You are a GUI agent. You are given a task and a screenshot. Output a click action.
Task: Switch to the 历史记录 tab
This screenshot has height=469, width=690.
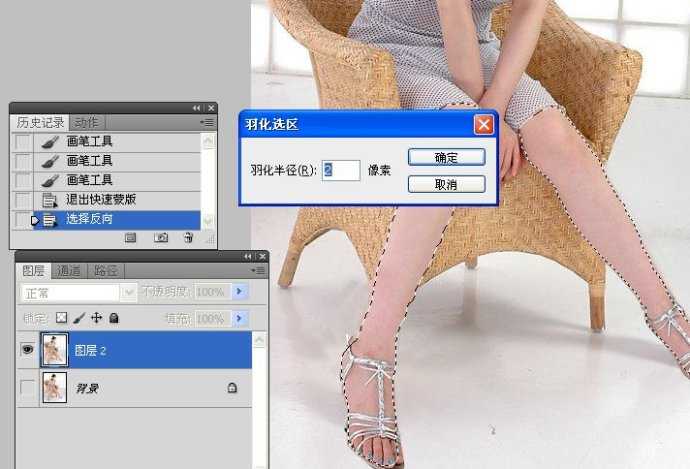coord(40,122)
